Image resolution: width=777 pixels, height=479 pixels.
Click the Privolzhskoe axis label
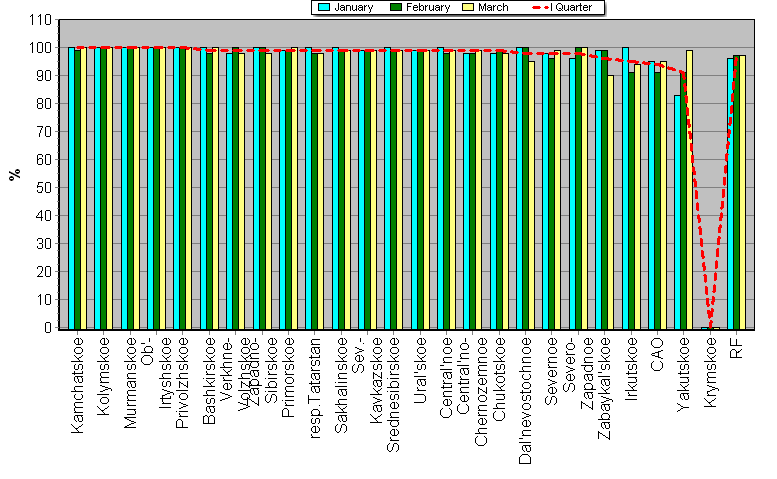tap(182, 383)
